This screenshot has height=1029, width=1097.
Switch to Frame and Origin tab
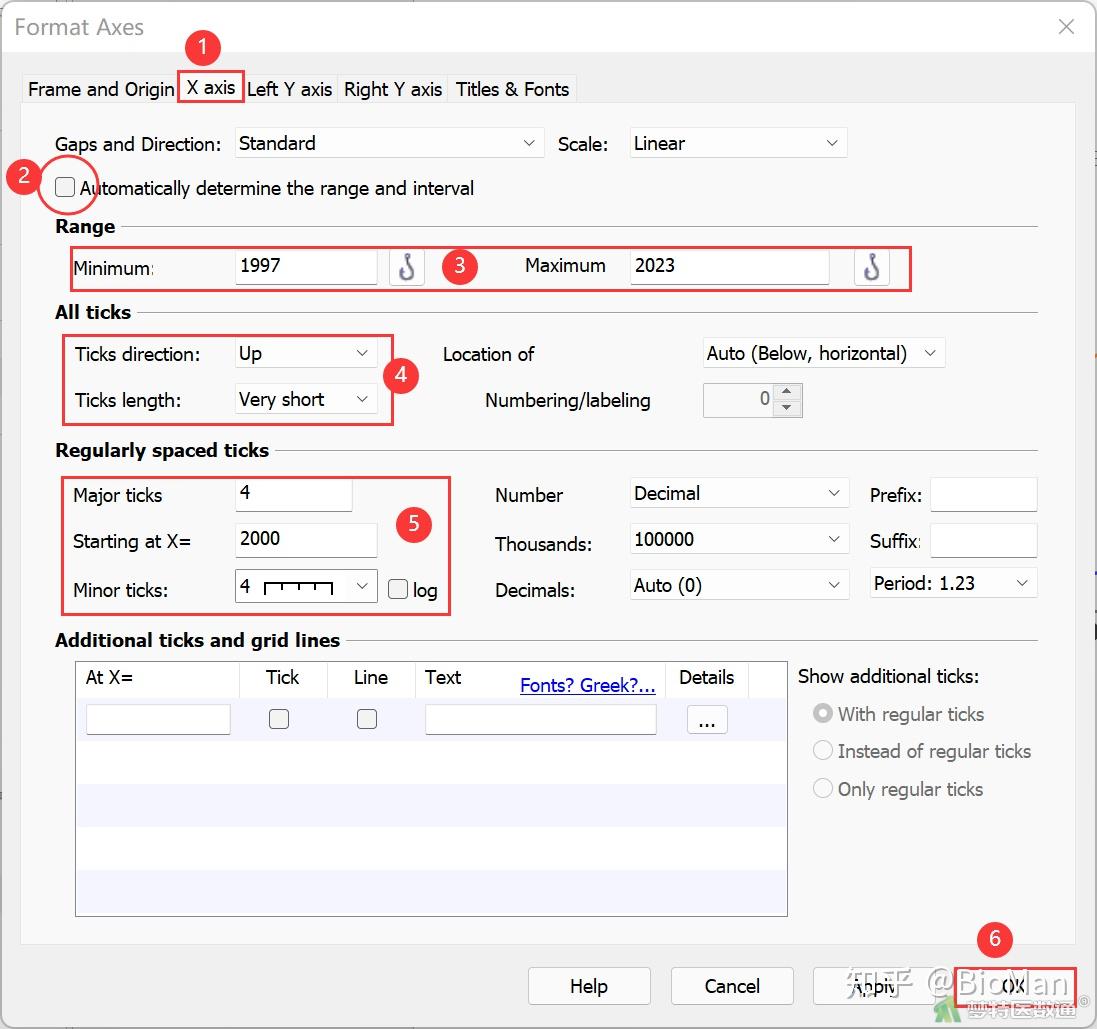click(100, 89)
